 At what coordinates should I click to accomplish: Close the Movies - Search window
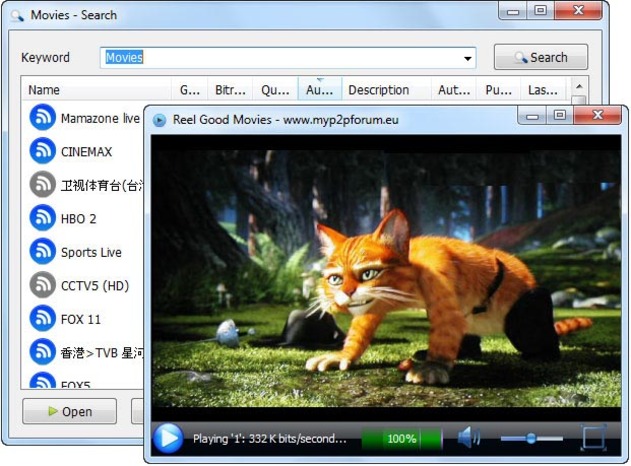point(578,11)
